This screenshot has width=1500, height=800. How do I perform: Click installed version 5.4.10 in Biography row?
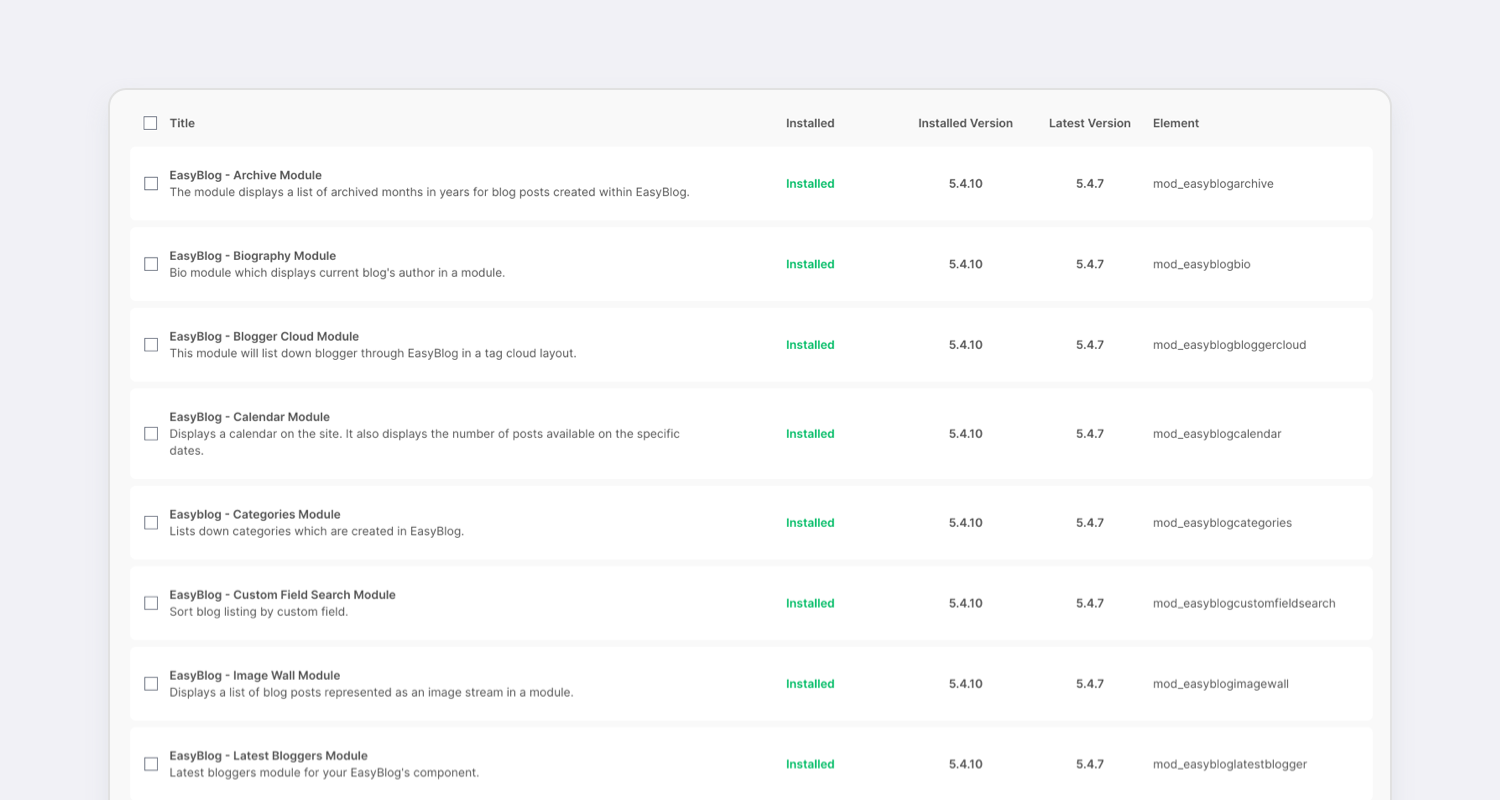pyautogui.click(x=965, y=264)
